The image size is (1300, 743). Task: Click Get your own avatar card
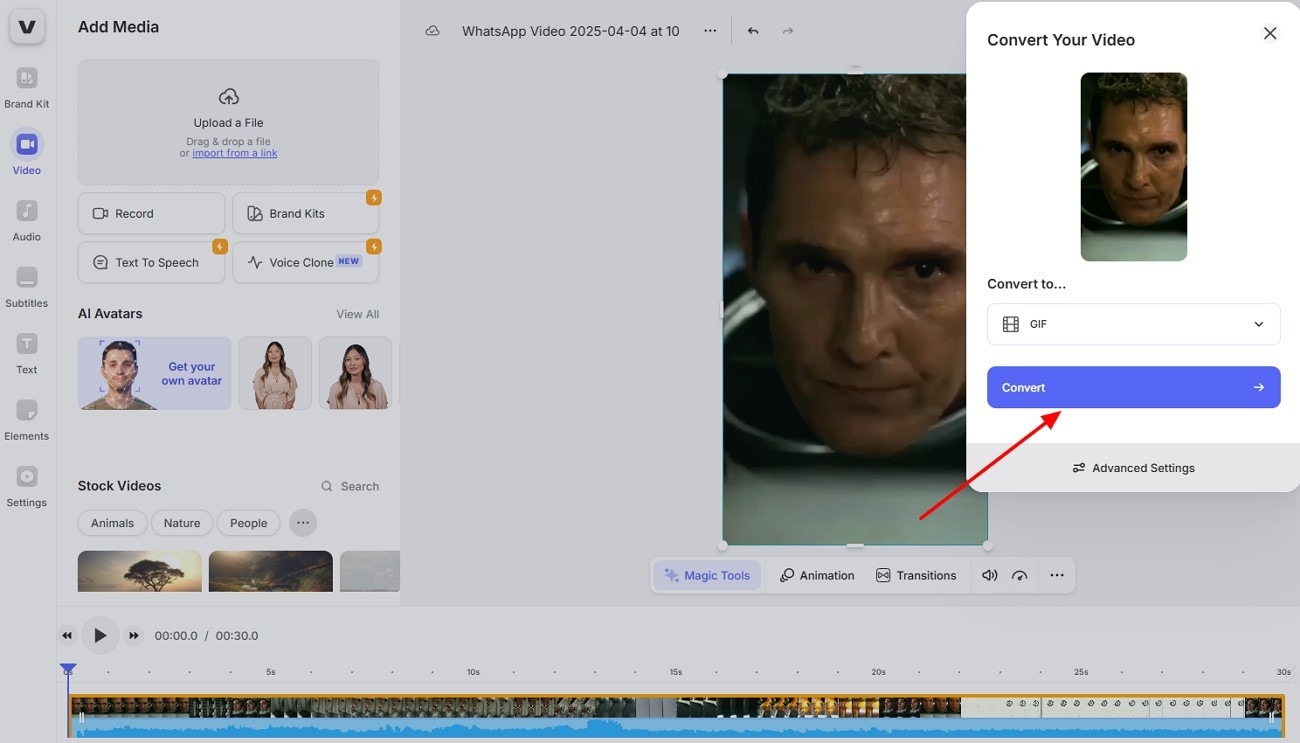coord(155,373)
